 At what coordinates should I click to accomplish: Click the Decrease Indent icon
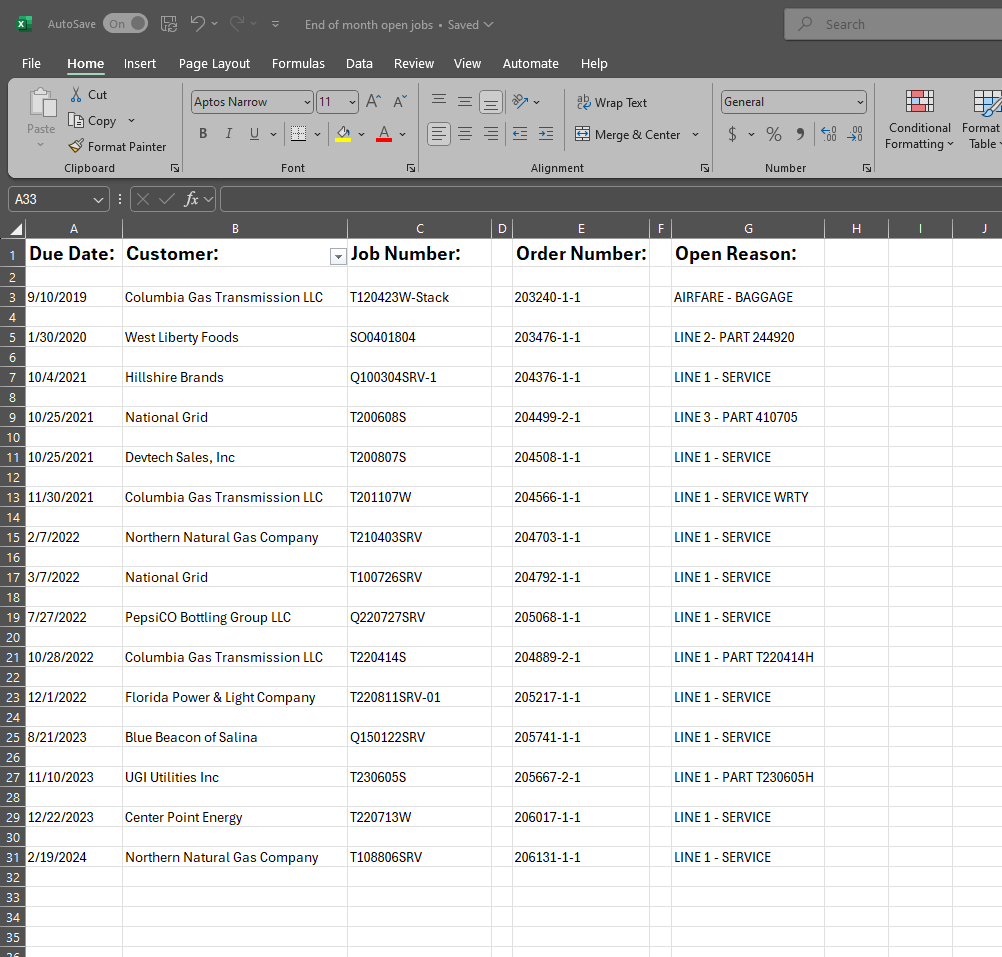pyautogui.click(x=520, y=134)
